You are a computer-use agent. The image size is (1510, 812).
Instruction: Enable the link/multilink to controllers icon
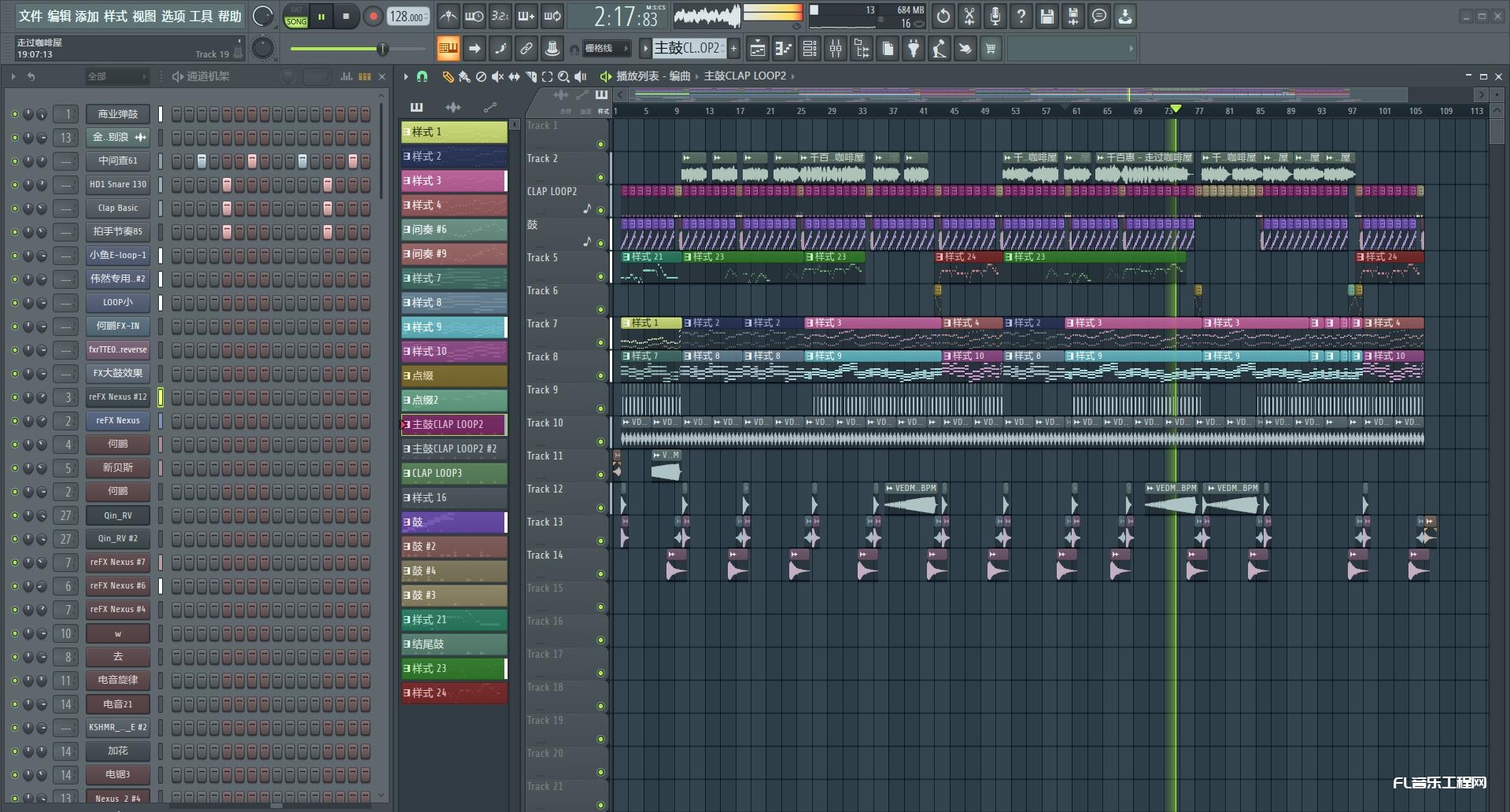tap(526, 49)
